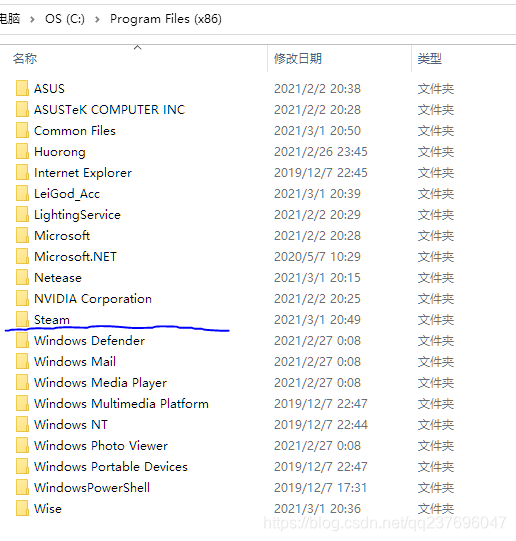
Task: Click the Internet Explorer folder icon
Action: [x=22, y=173]
